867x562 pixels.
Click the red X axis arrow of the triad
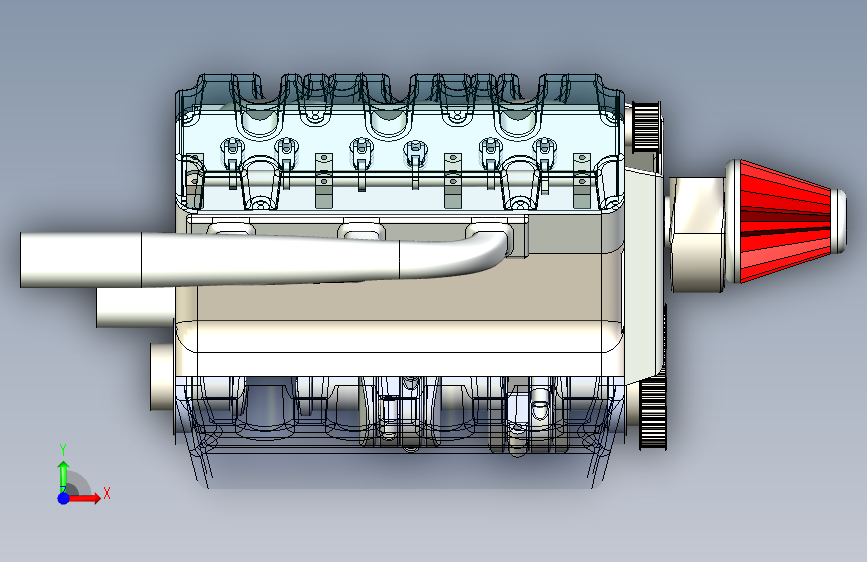[x=85, y=498]
